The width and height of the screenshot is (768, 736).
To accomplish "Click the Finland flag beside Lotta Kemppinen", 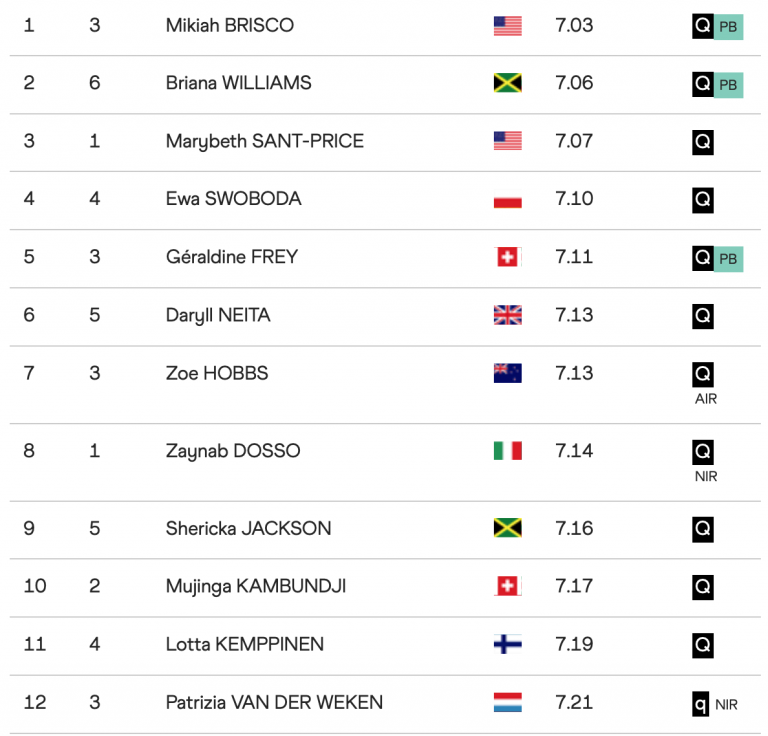I will click(x=507, y=645).
